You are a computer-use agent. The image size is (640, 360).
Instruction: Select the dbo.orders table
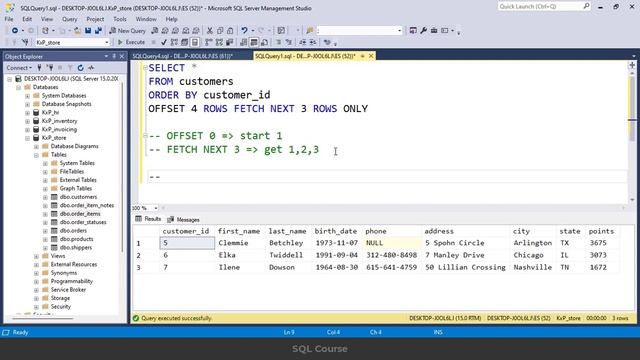point(73,231)
